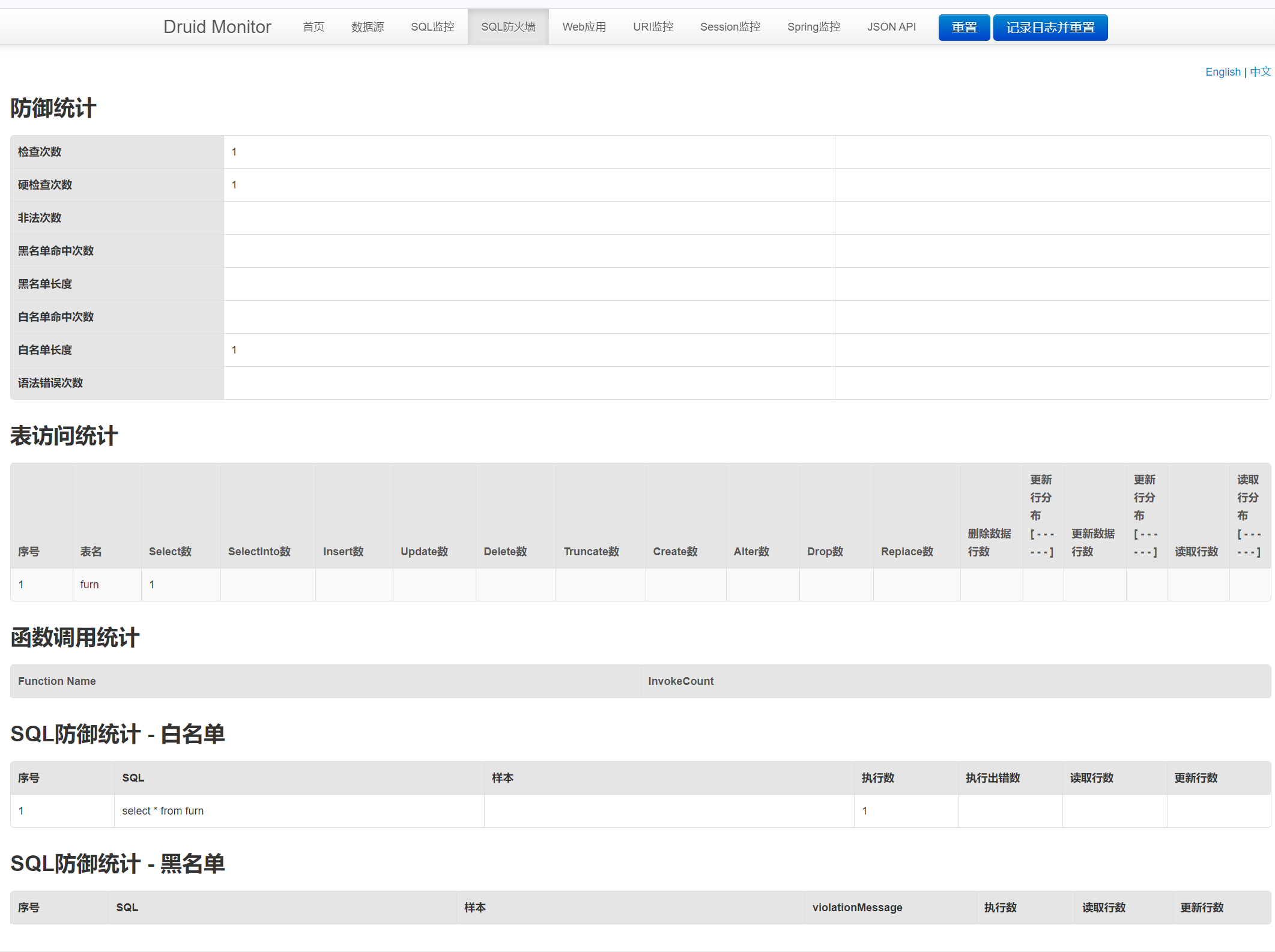Open the Spring监控 tab
This screenshot has width=1275, height=952.
click(813, 27)
